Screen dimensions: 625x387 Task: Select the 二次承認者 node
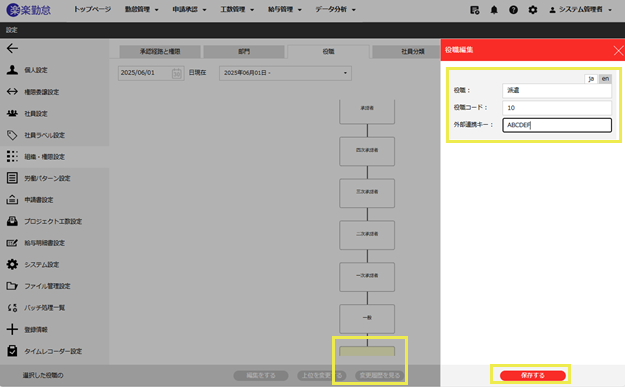coord(367,235)
